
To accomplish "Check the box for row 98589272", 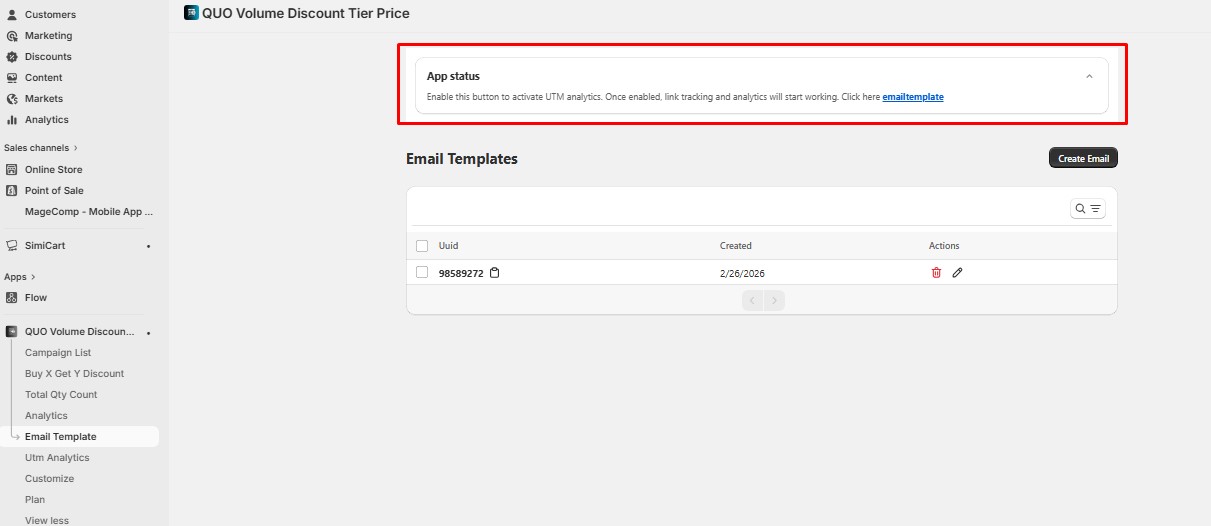I will click(422, 272).
